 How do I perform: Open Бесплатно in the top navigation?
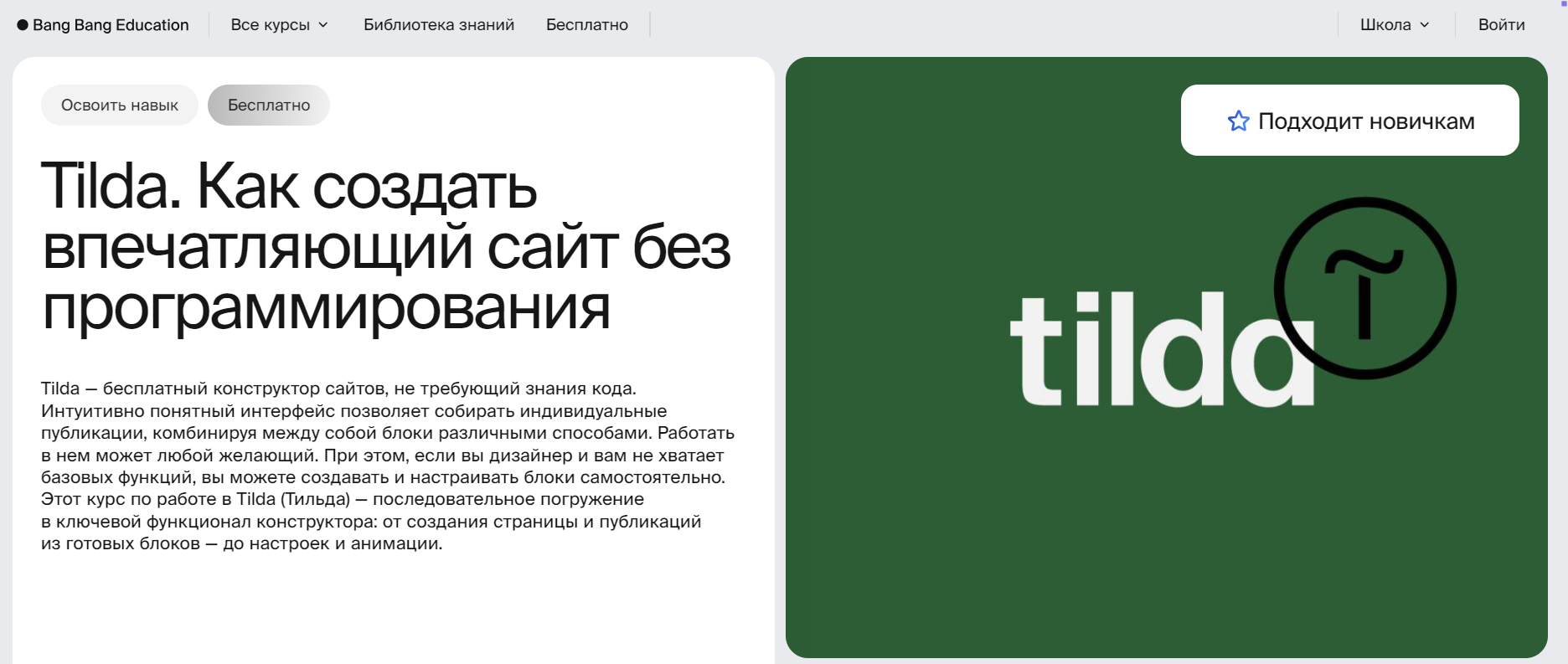[587, 25]
